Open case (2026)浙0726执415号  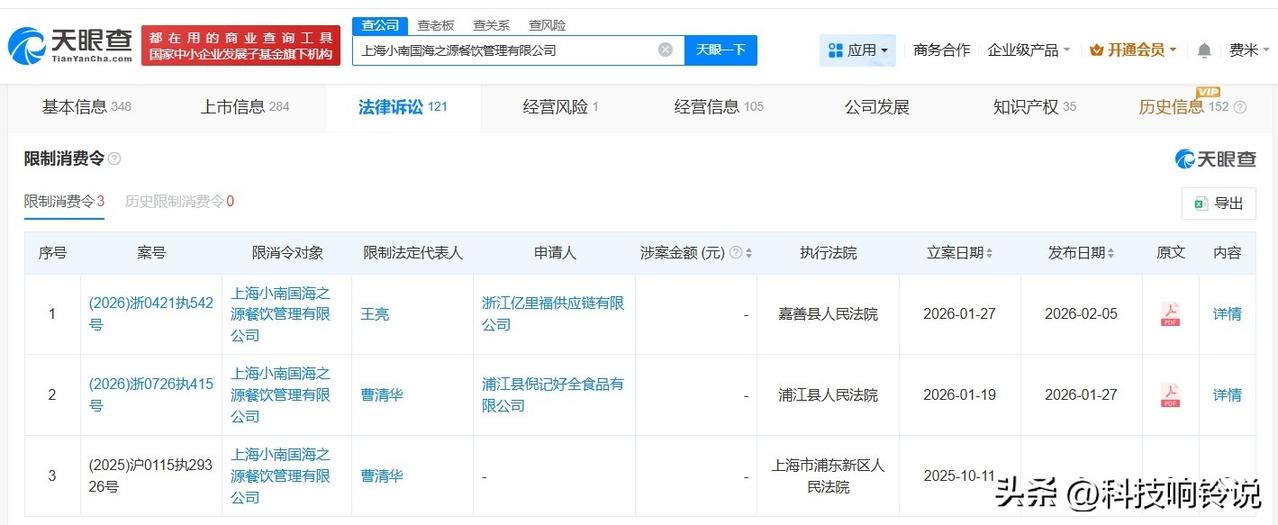tap(151, 395)
